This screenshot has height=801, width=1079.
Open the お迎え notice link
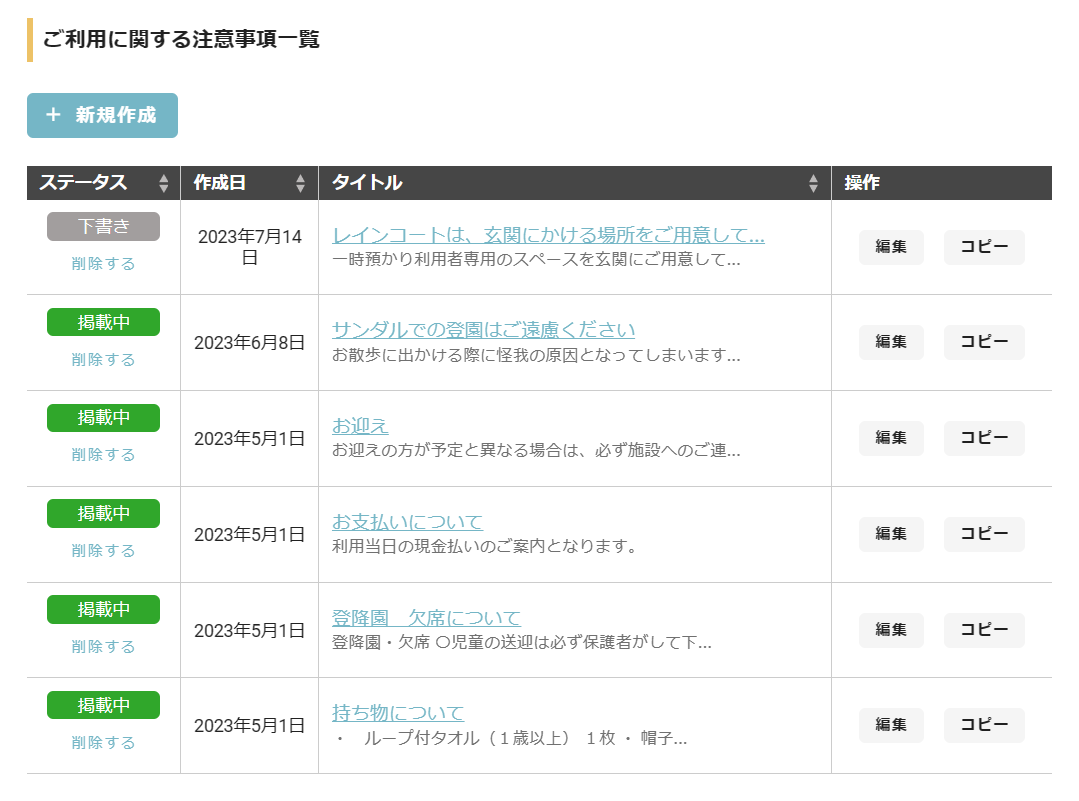coord(360,426)
